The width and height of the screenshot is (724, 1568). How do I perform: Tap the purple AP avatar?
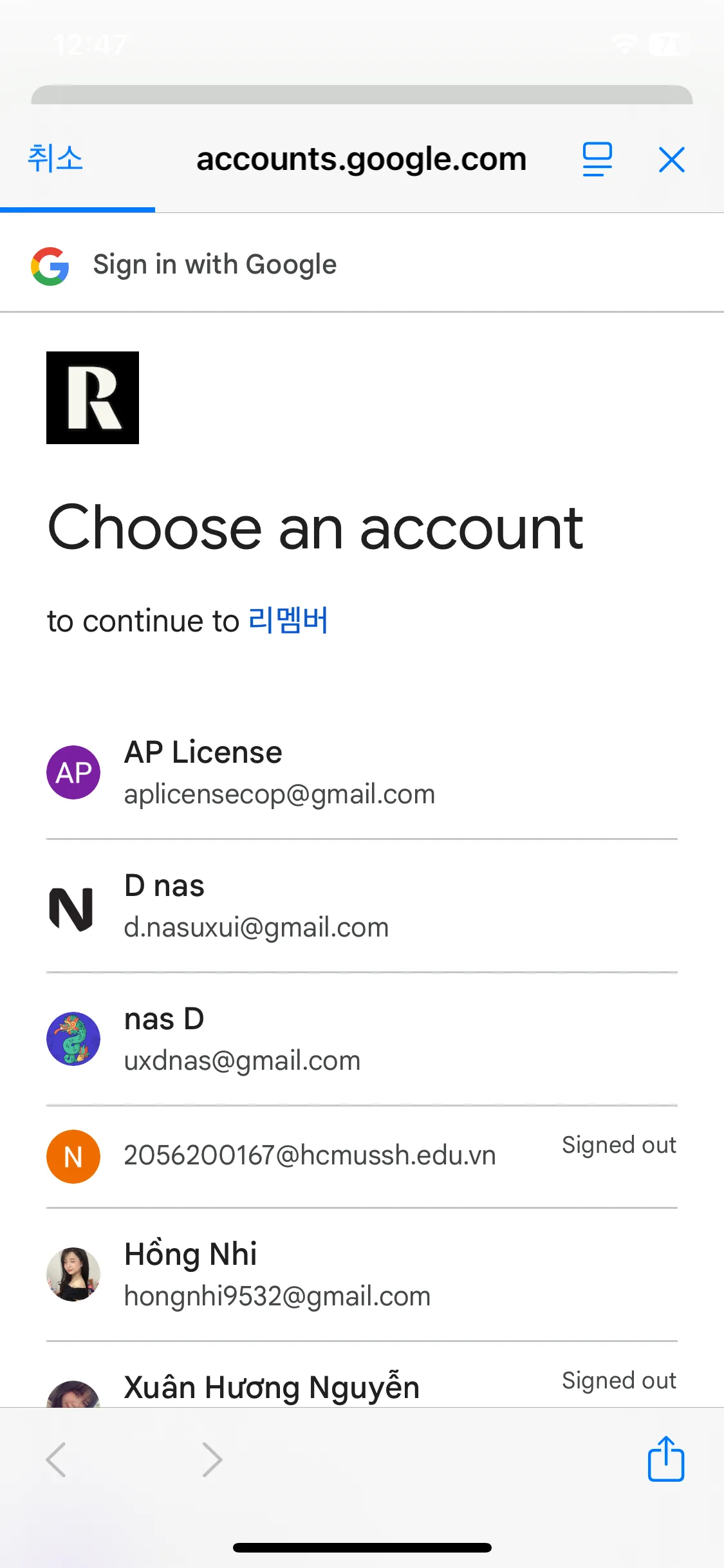[x=73, y=772]
